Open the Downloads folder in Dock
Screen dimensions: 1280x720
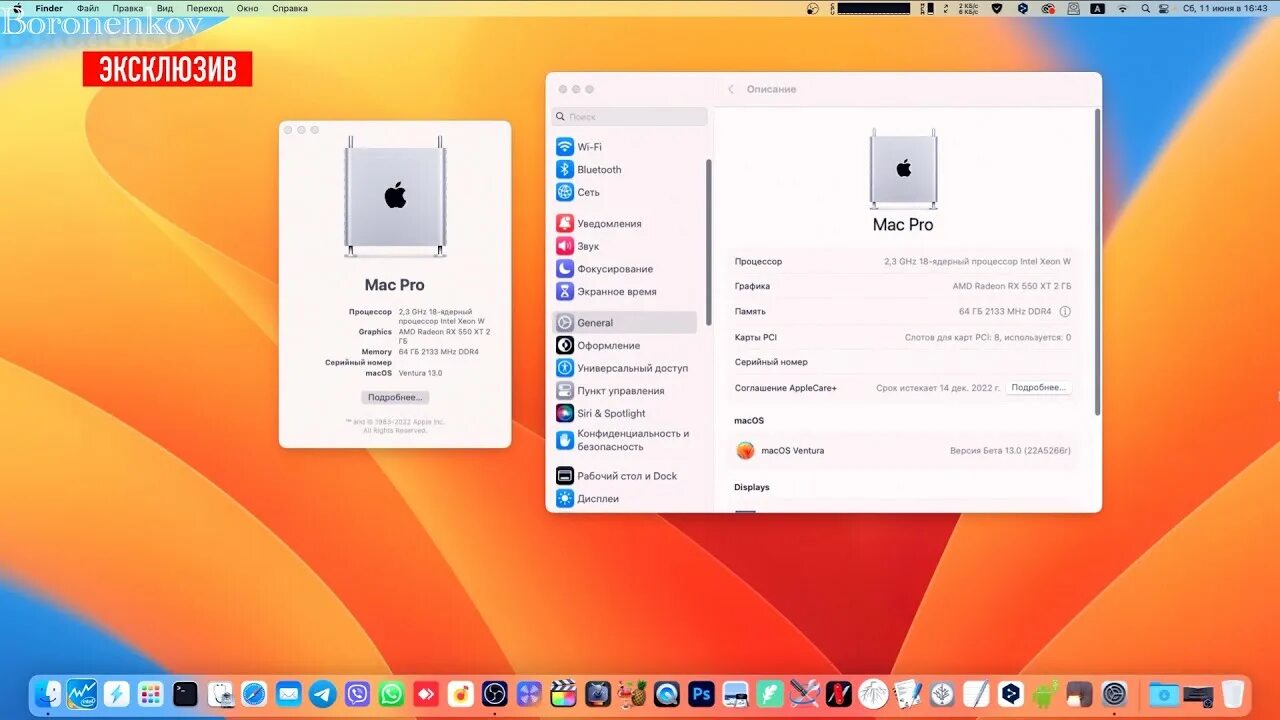coord(1163,693)
